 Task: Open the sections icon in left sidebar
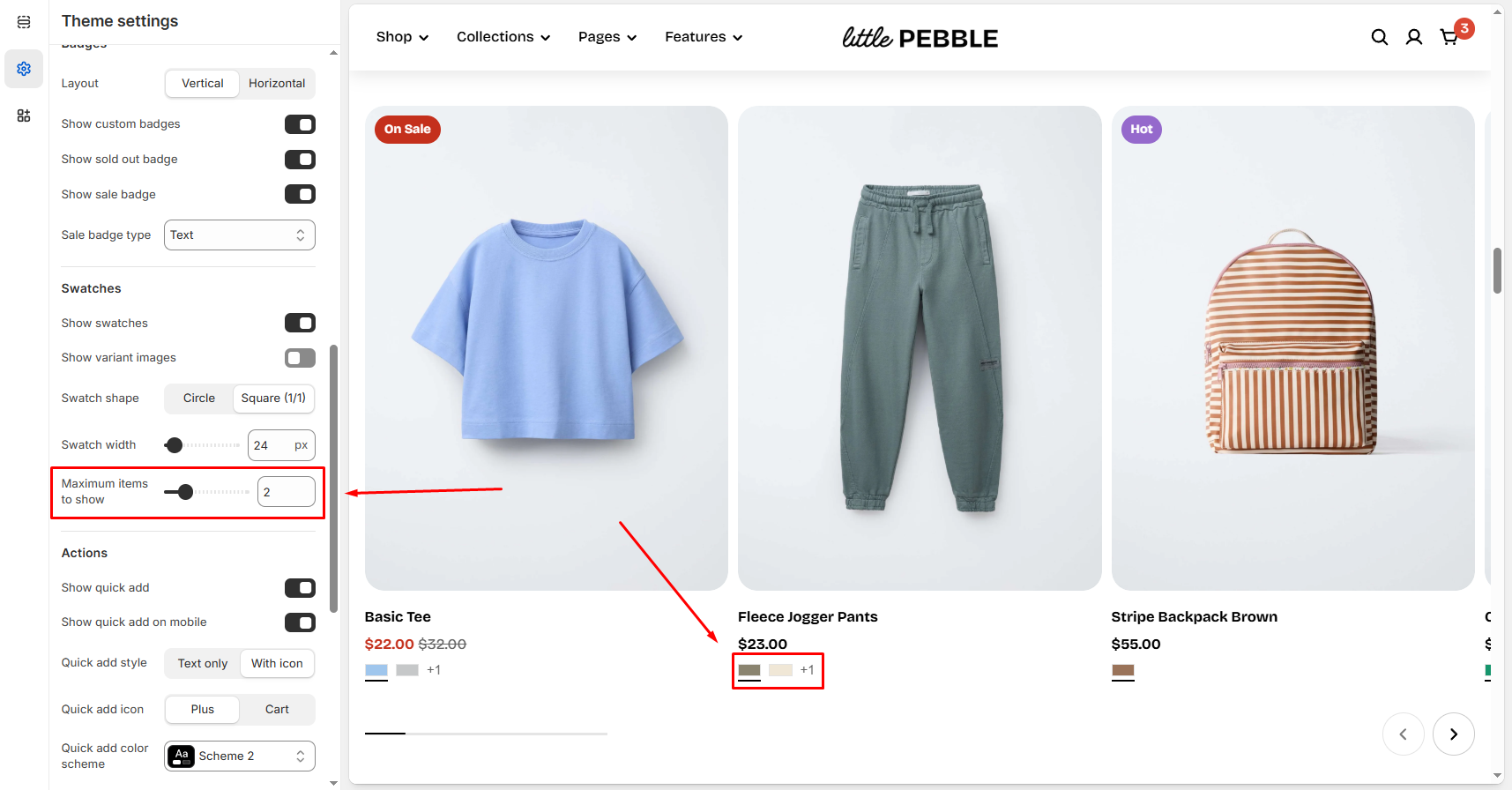tap(24, 22)
